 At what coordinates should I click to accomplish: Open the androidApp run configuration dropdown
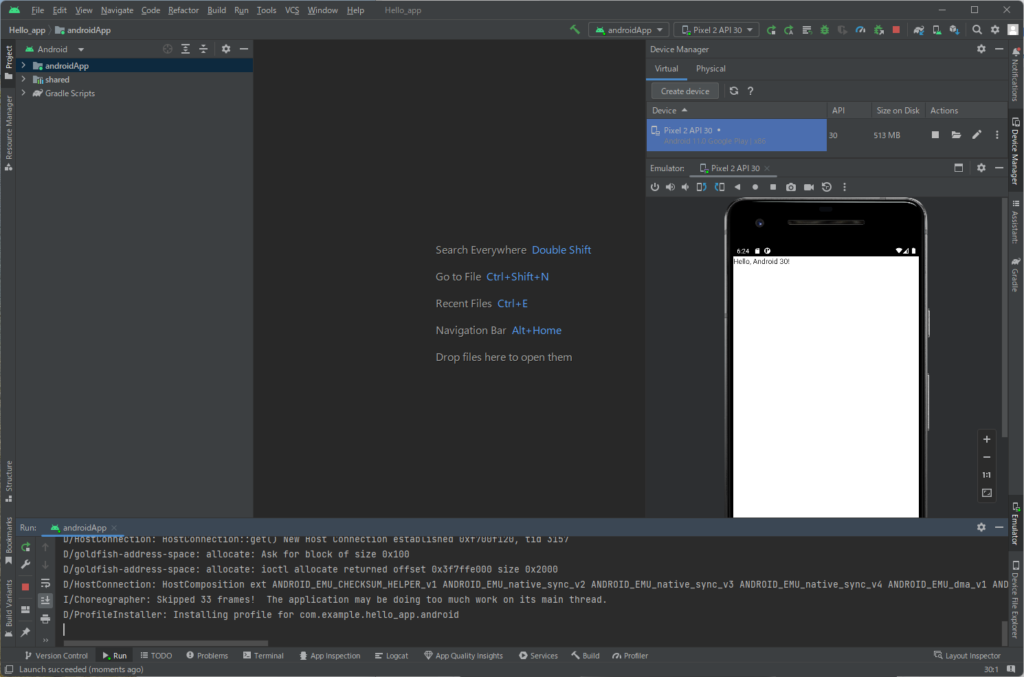(x=628, y=30)
